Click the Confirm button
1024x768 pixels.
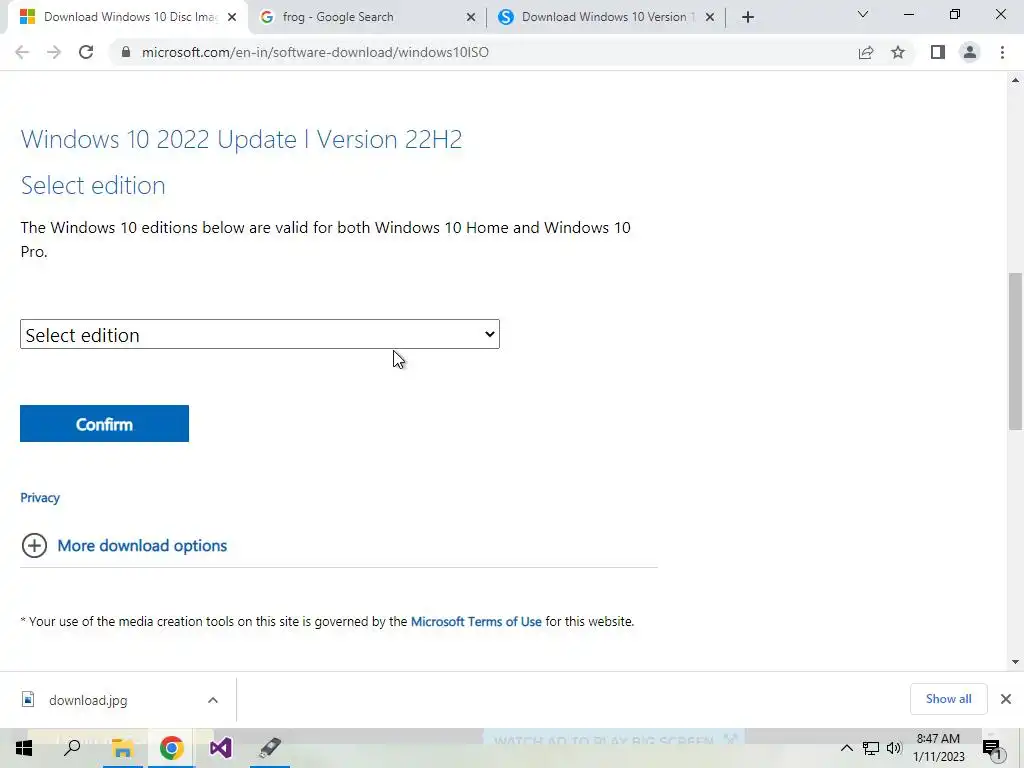coord(104,424)
